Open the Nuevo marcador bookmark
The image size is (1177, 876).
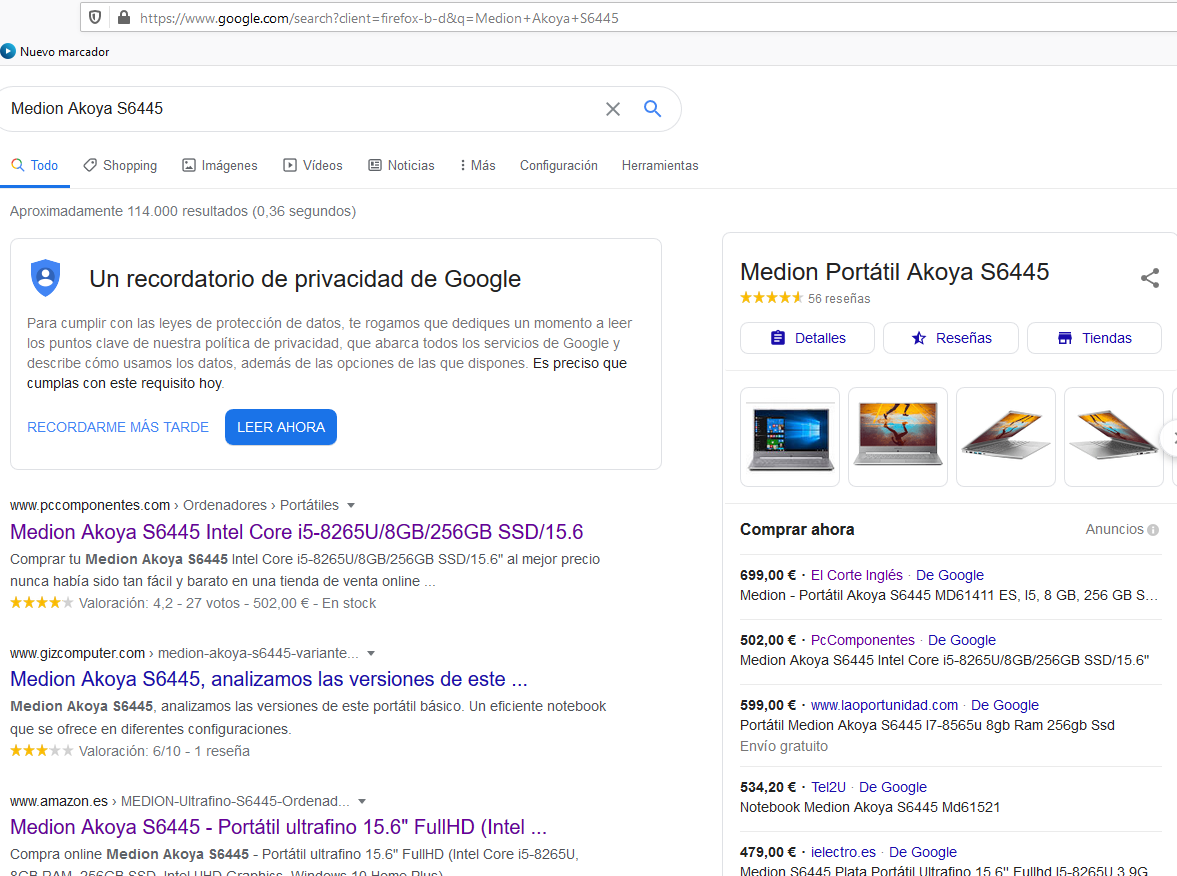pyautogui.click(x=56, y=52)
